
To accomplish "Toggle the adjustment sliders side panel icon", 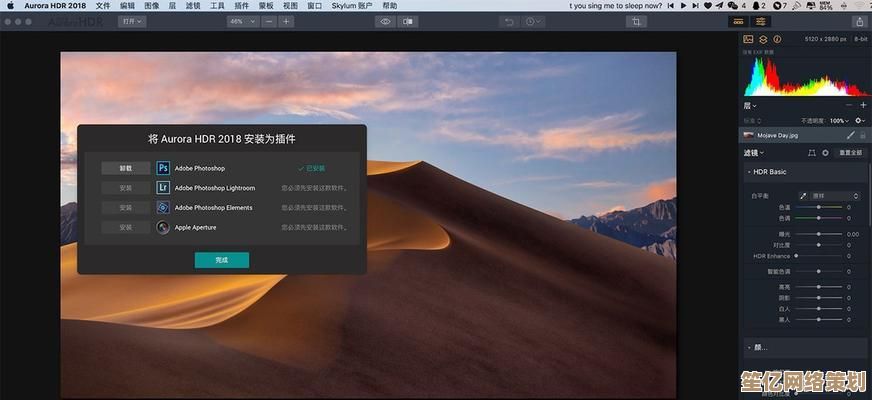I will click(x=760, y=22).
